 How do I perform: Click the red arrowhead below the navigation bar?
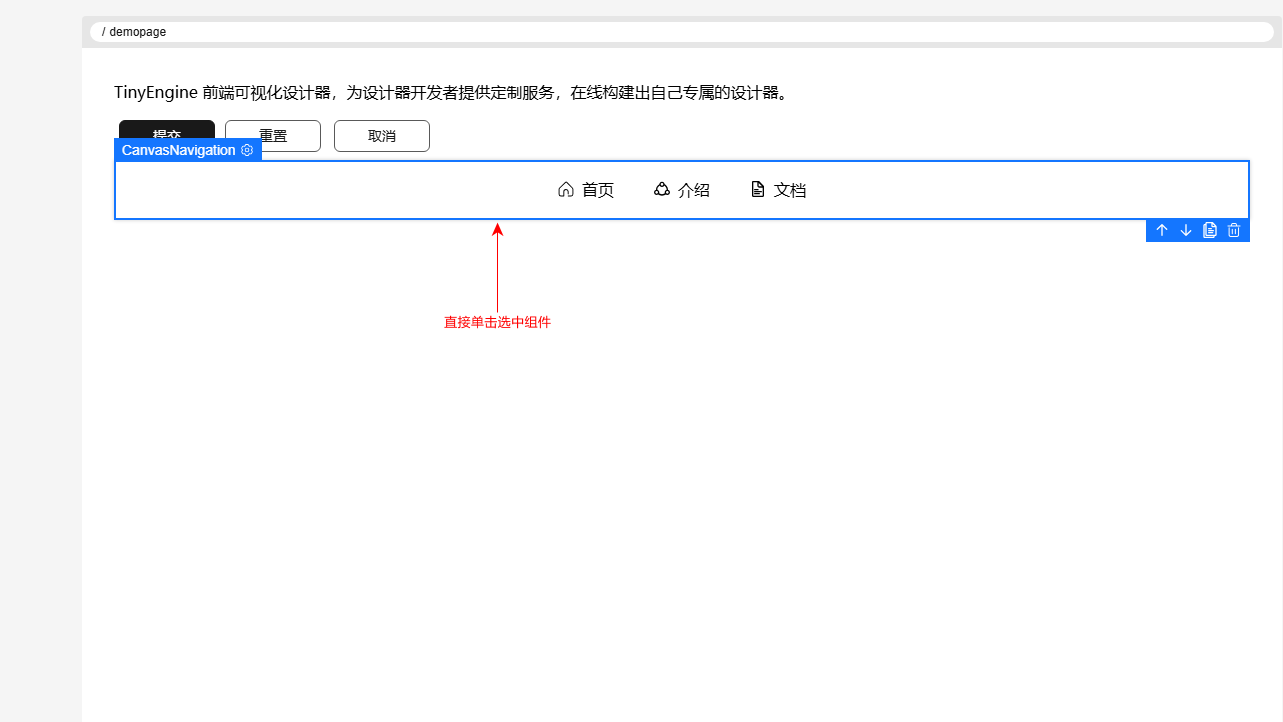tap(497, 229)
